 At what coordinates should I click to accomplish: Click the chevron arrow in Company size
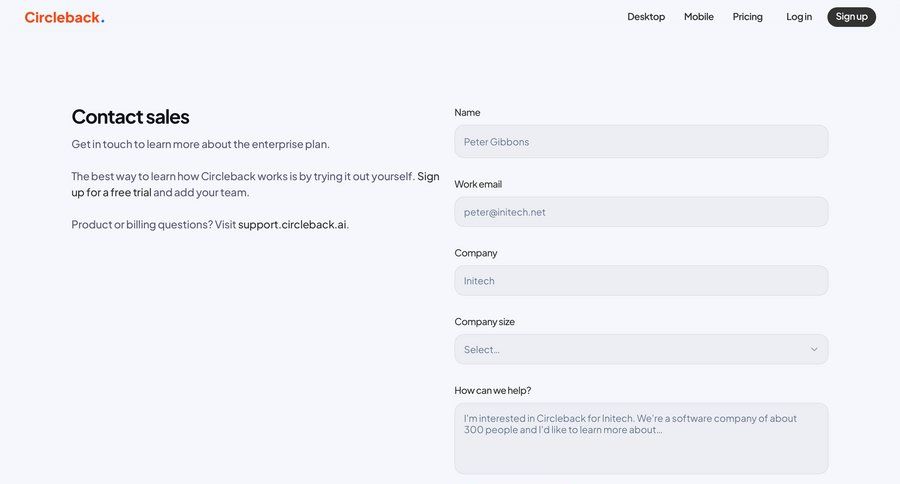coord(814,349)
